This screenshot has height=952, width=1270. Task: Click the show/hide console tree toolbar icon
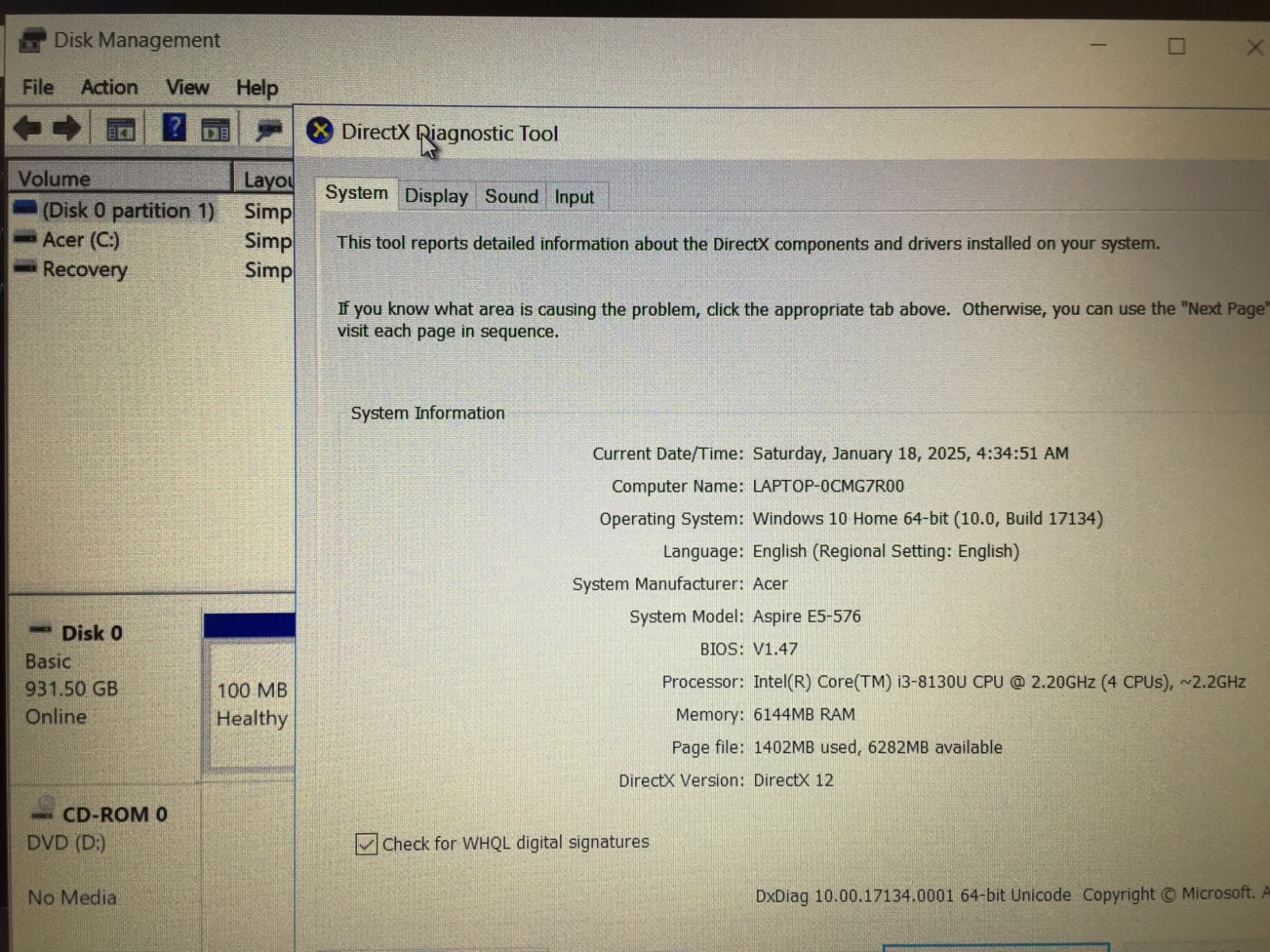(x=121, y=129)
